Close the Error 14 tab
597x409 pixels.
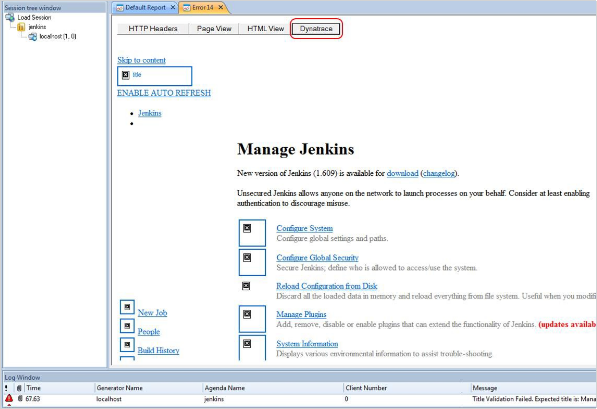pyautogui.click(x=220, y=7)
